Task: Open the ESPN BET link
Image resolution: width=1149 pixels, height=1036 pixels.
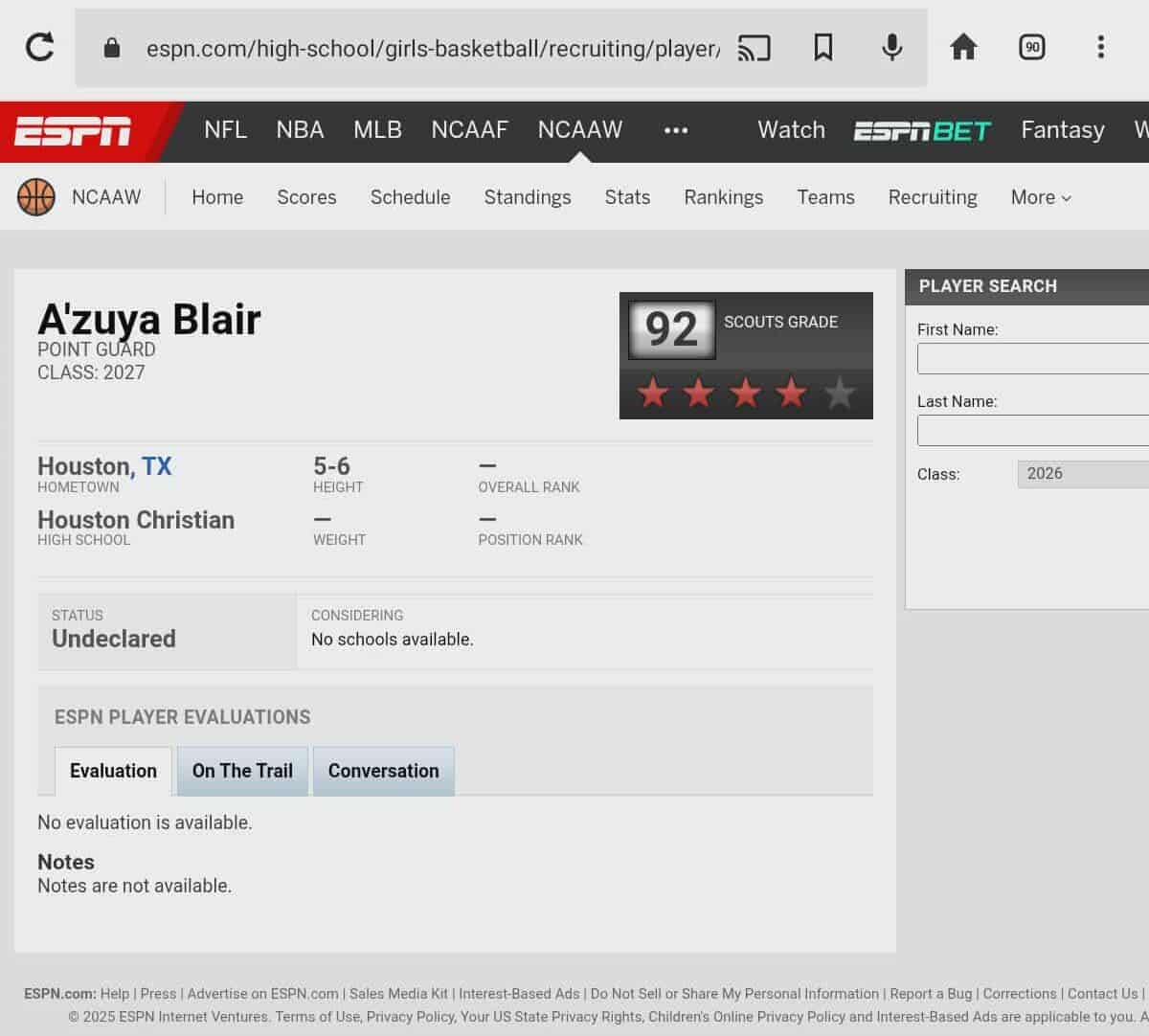Action: point(922,130)
